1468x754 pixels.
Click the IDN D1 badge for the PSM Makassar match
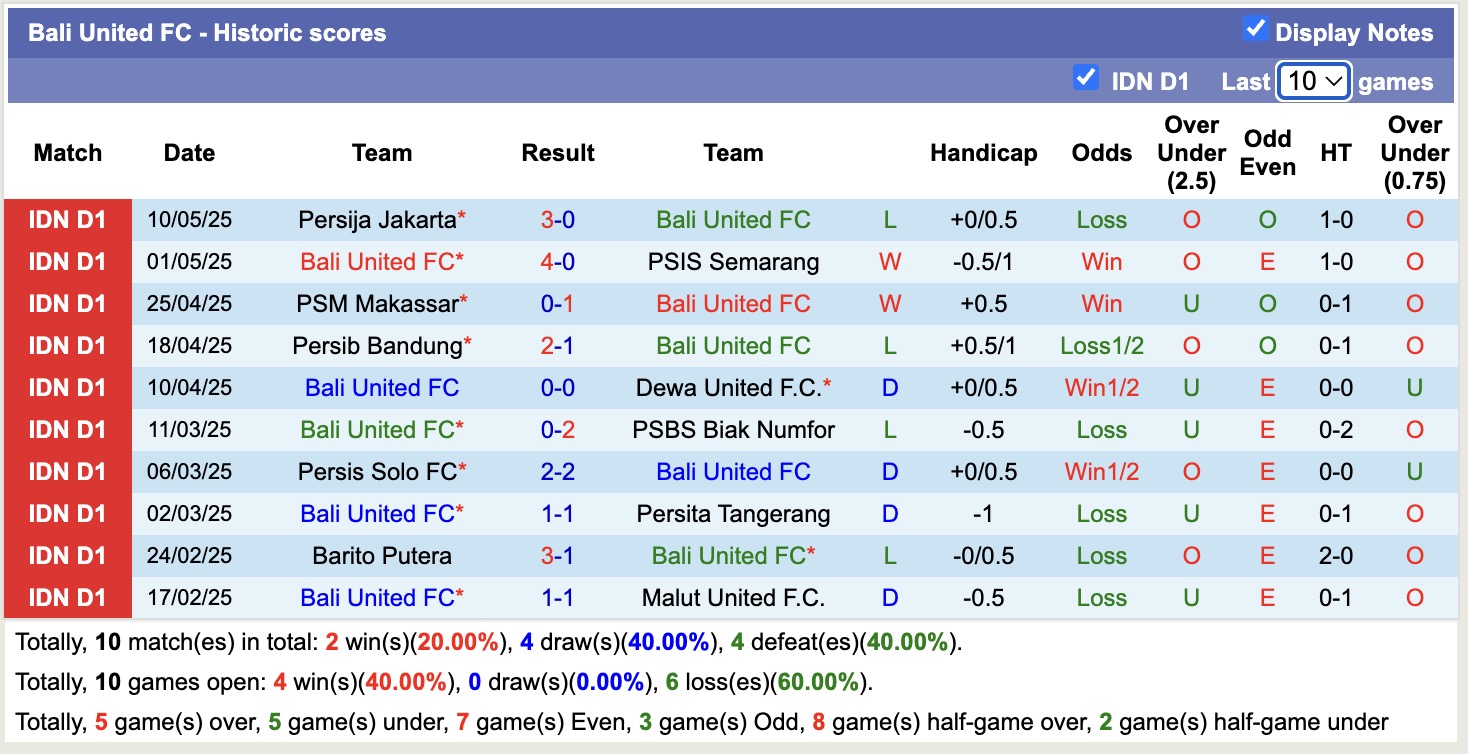click(x=66, y=304)
